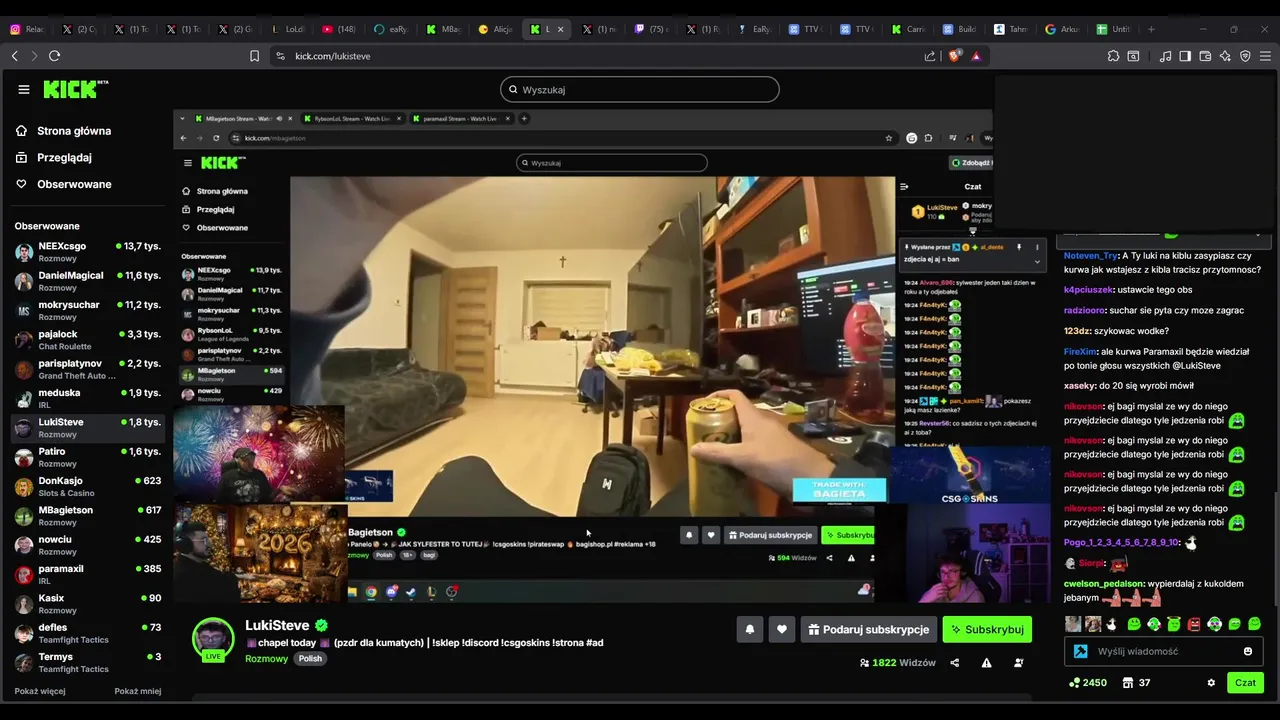Open the Brave Shields lion icon
1280x720 pixels.
pos(954,56)
